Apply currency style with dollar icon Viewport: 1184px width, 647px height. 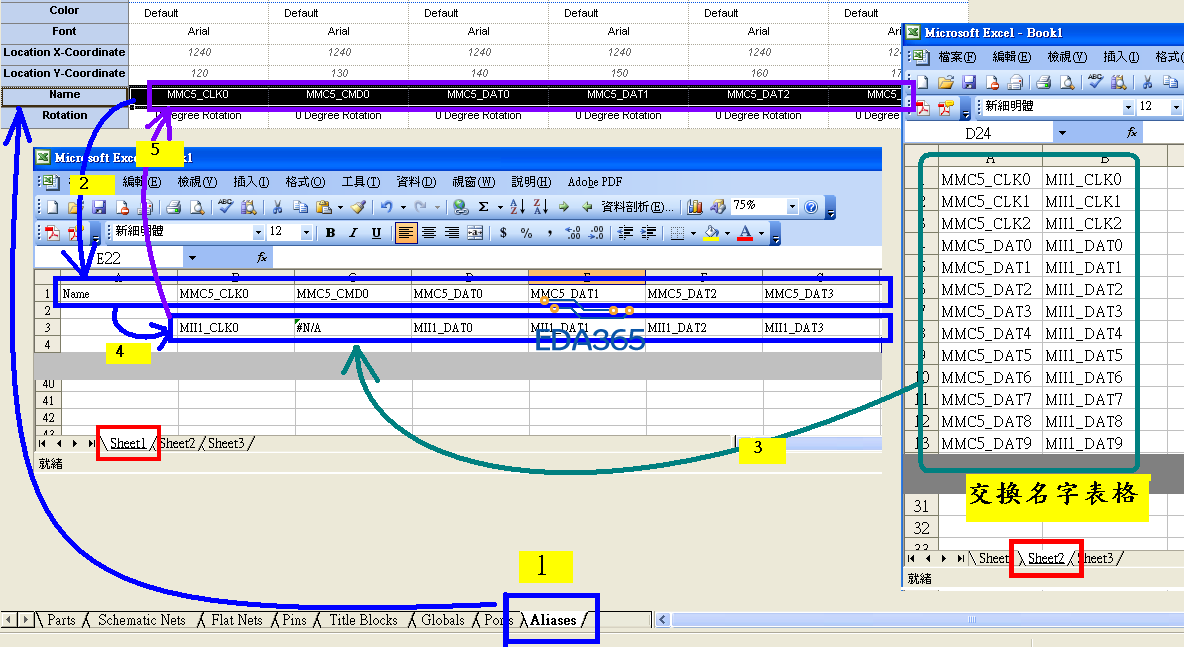pyautogui.click(x=503, y=233)
